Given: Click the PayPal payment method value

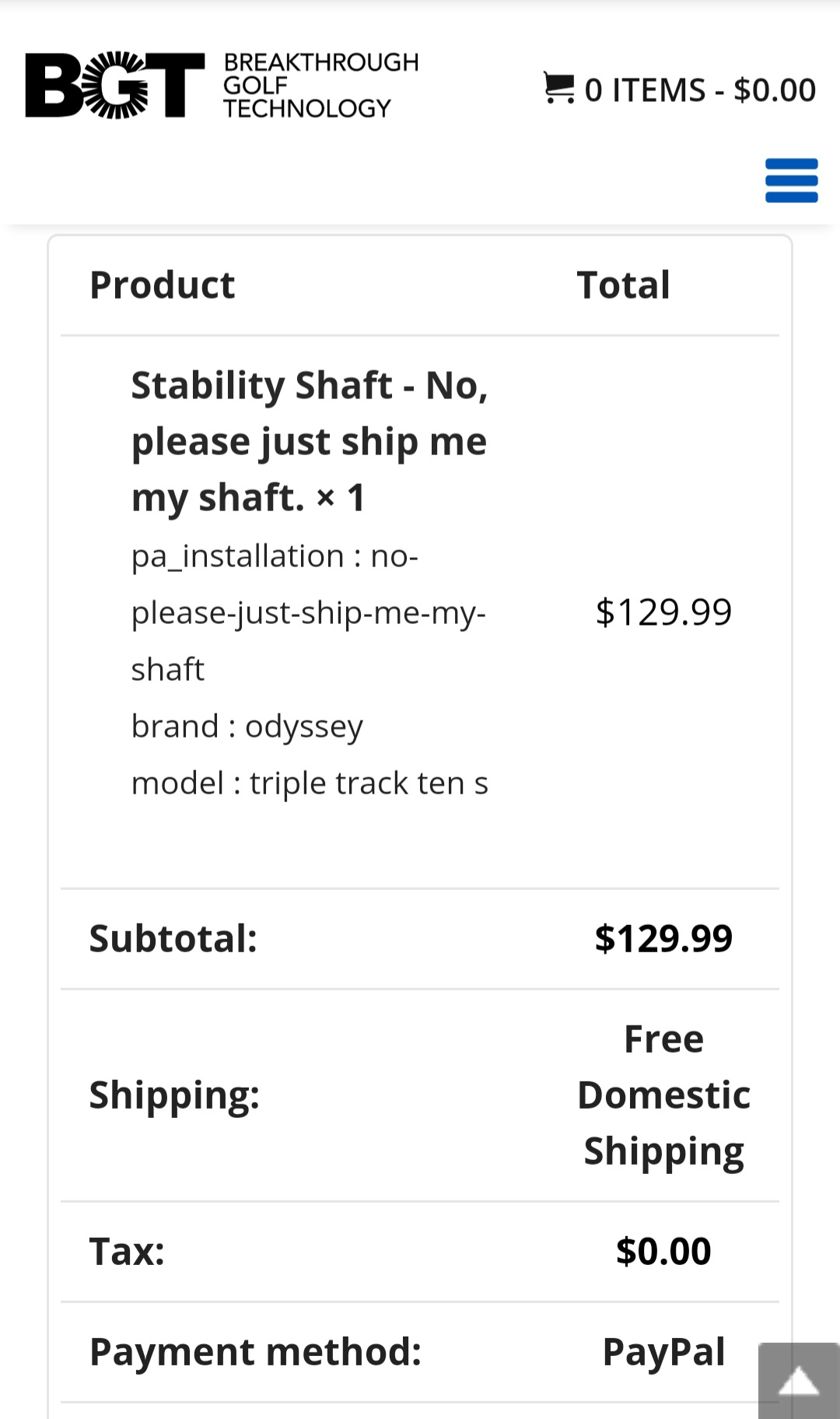Looking at the screenshot, I should click(x=663, y=1352).
